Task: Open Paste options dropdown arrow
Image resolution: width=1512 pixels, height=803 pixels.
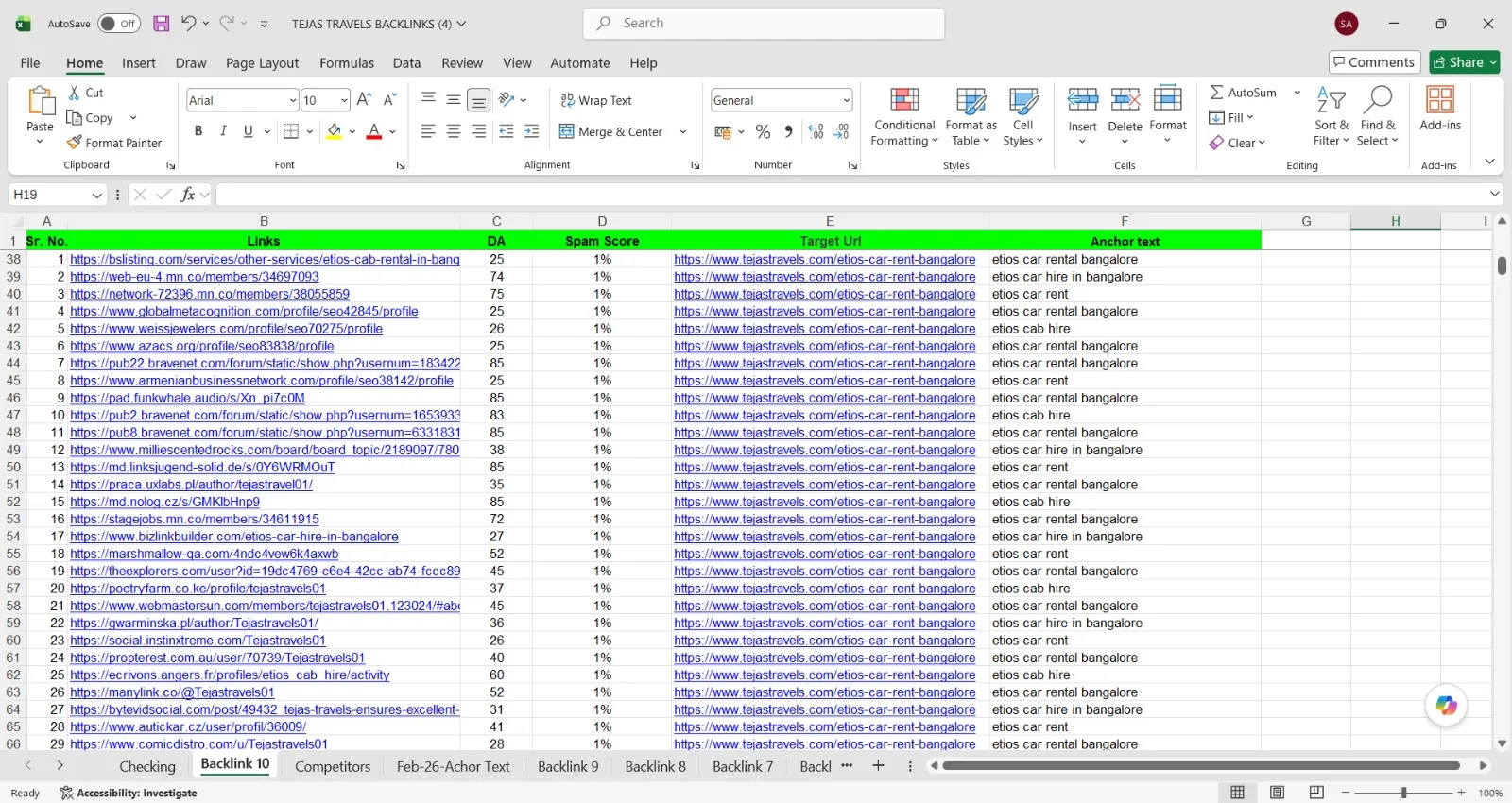Action: [40, 142]
